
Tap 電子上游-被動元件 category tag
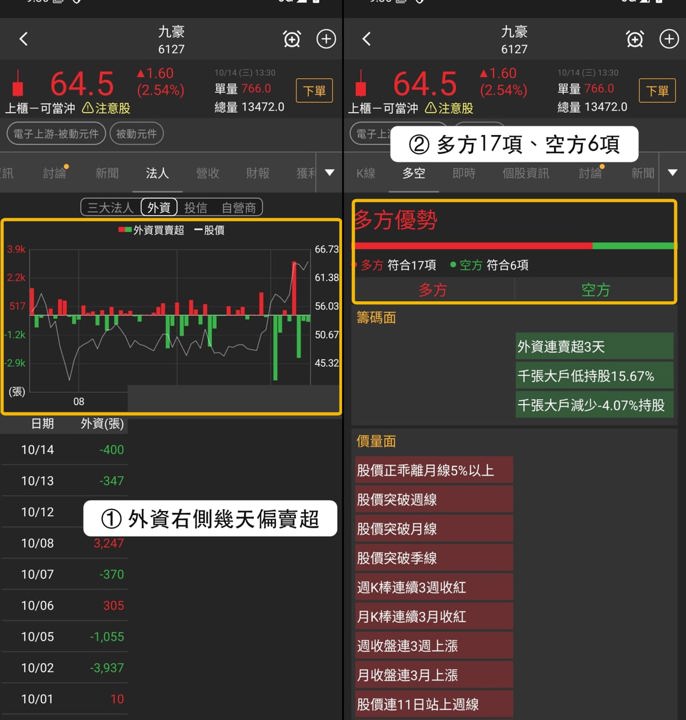pyautogui.click(x=56, y=134)
